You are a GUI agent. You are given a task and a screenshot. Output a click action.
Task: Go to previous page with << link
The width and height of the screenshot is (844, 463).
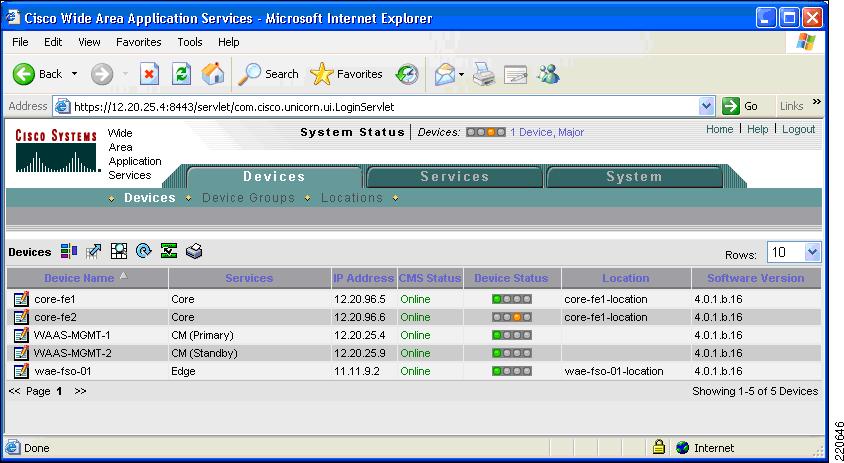15,391
